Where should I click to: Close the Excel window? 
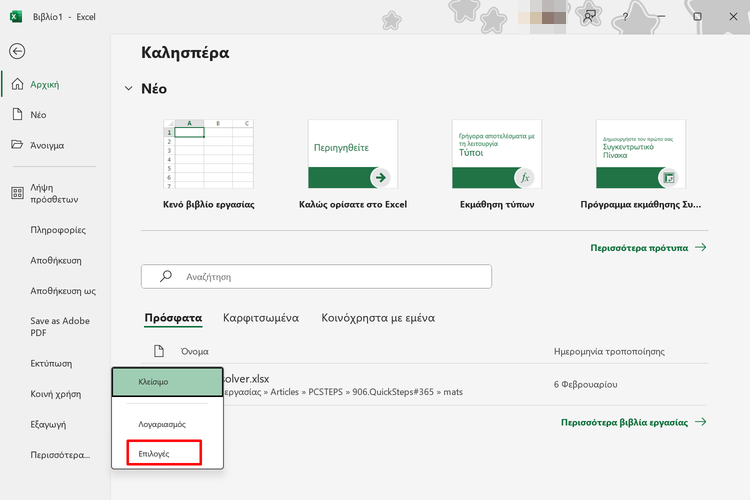pos(733,17)
